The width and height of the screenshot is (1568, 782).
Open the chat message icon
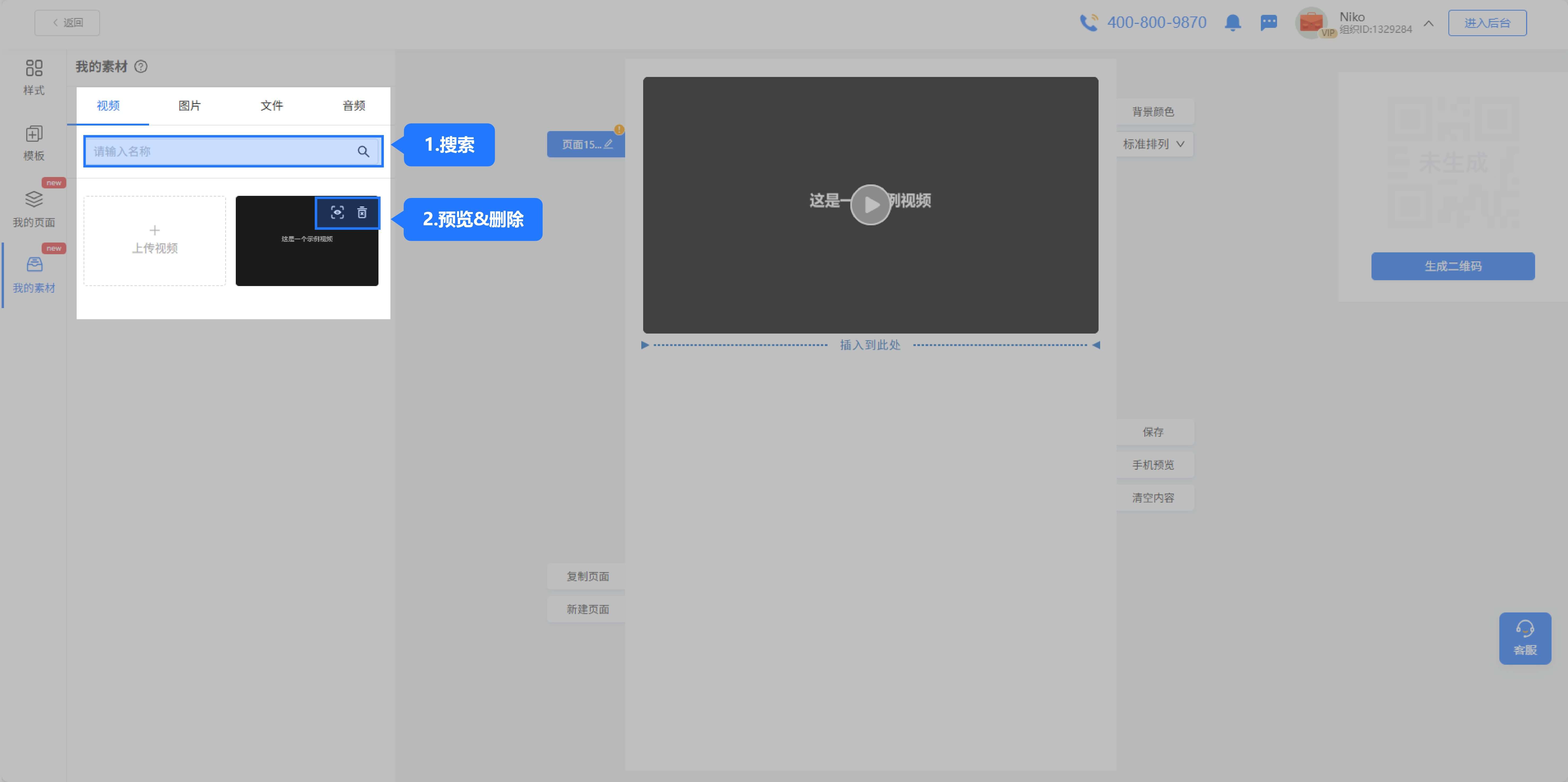1269,23
